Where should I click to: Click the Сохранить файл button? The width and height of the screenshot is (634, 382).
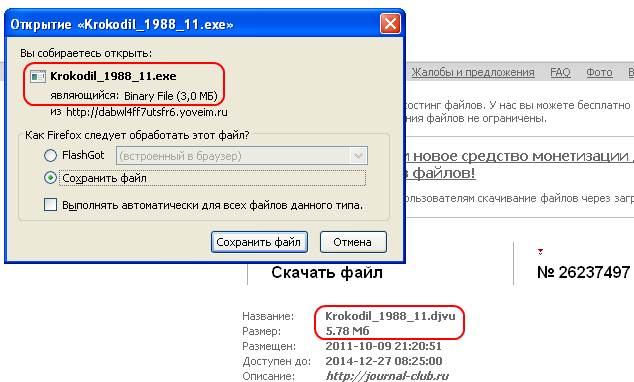click(259, 242)
